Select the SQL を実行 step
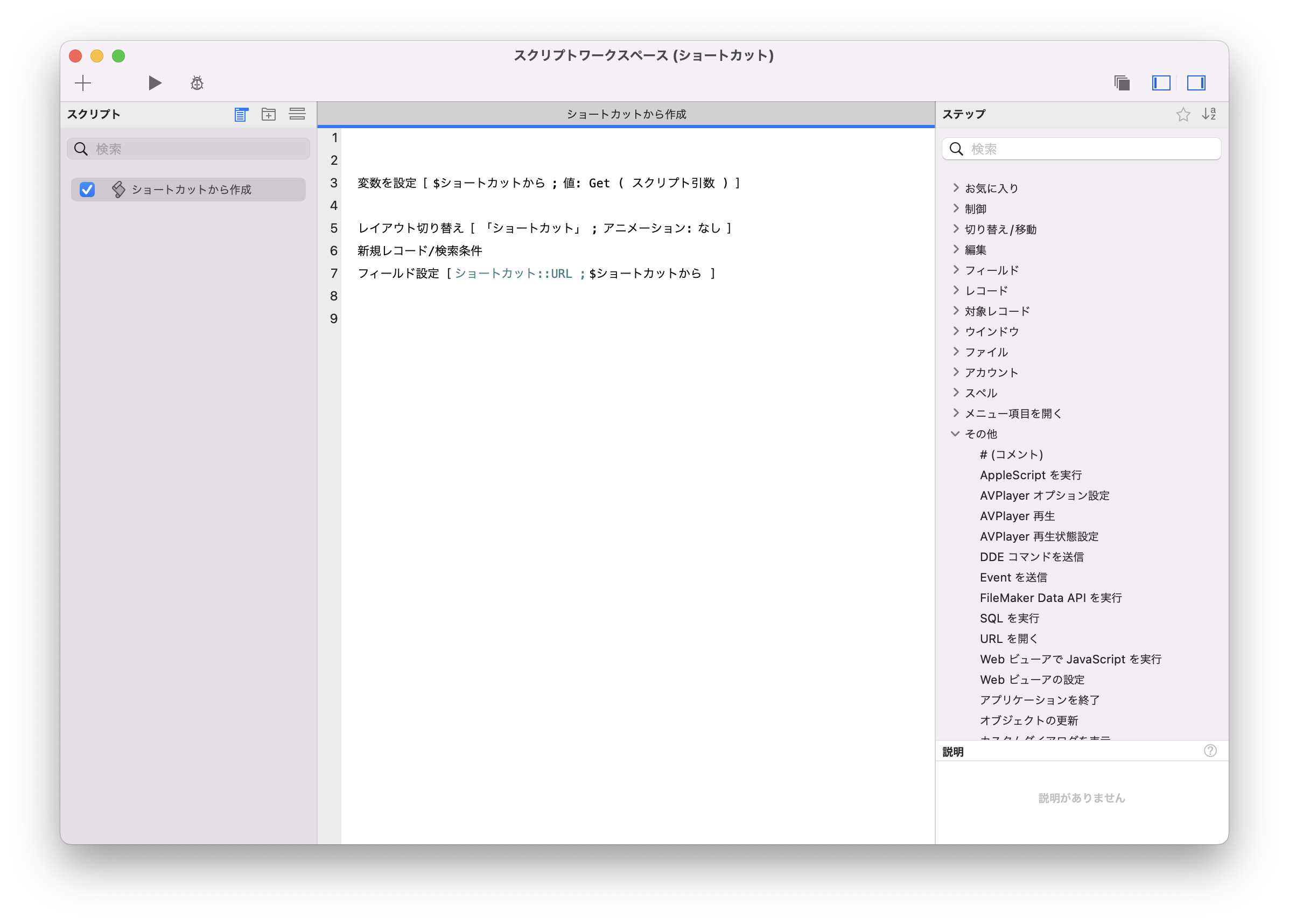 click(1009, 618)
